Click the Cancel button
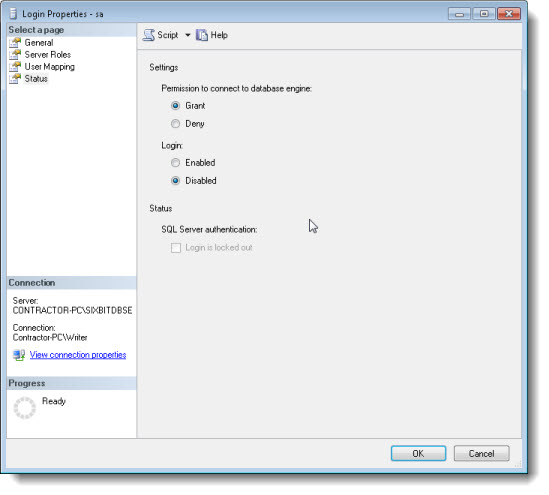The image size is (549, 495). point(481,453)
